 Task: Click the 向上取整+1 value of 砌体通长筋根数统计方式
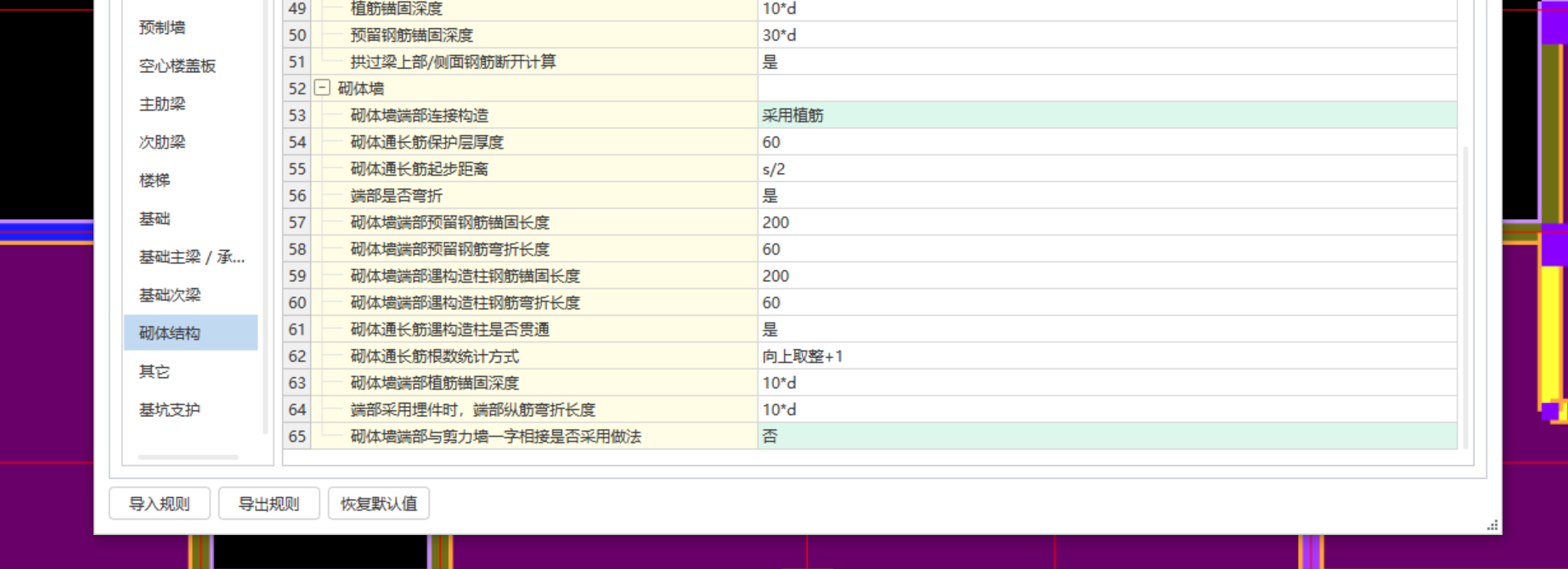coord(1108,356)
